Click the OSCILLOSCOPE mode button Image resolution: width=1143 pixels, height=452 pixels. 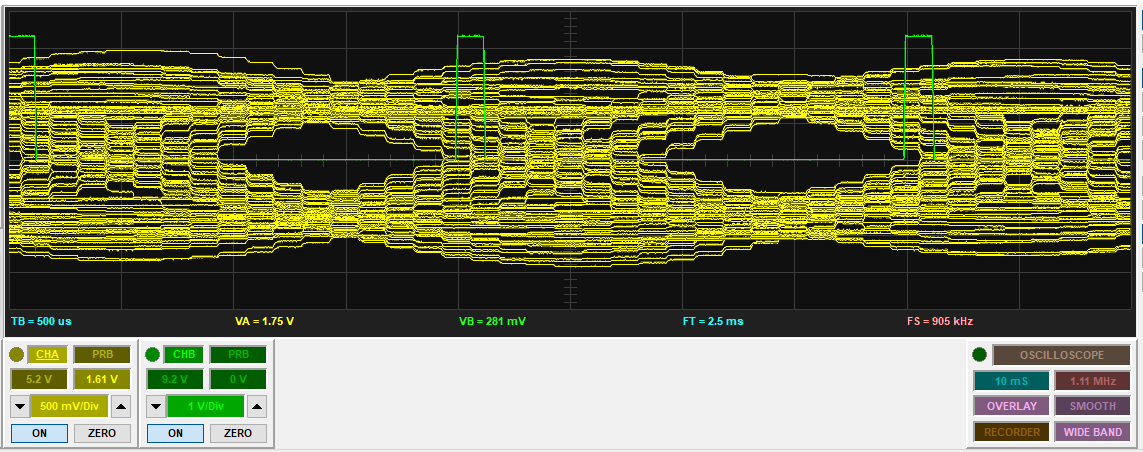pyautogui.click(x=1061, y=355)
